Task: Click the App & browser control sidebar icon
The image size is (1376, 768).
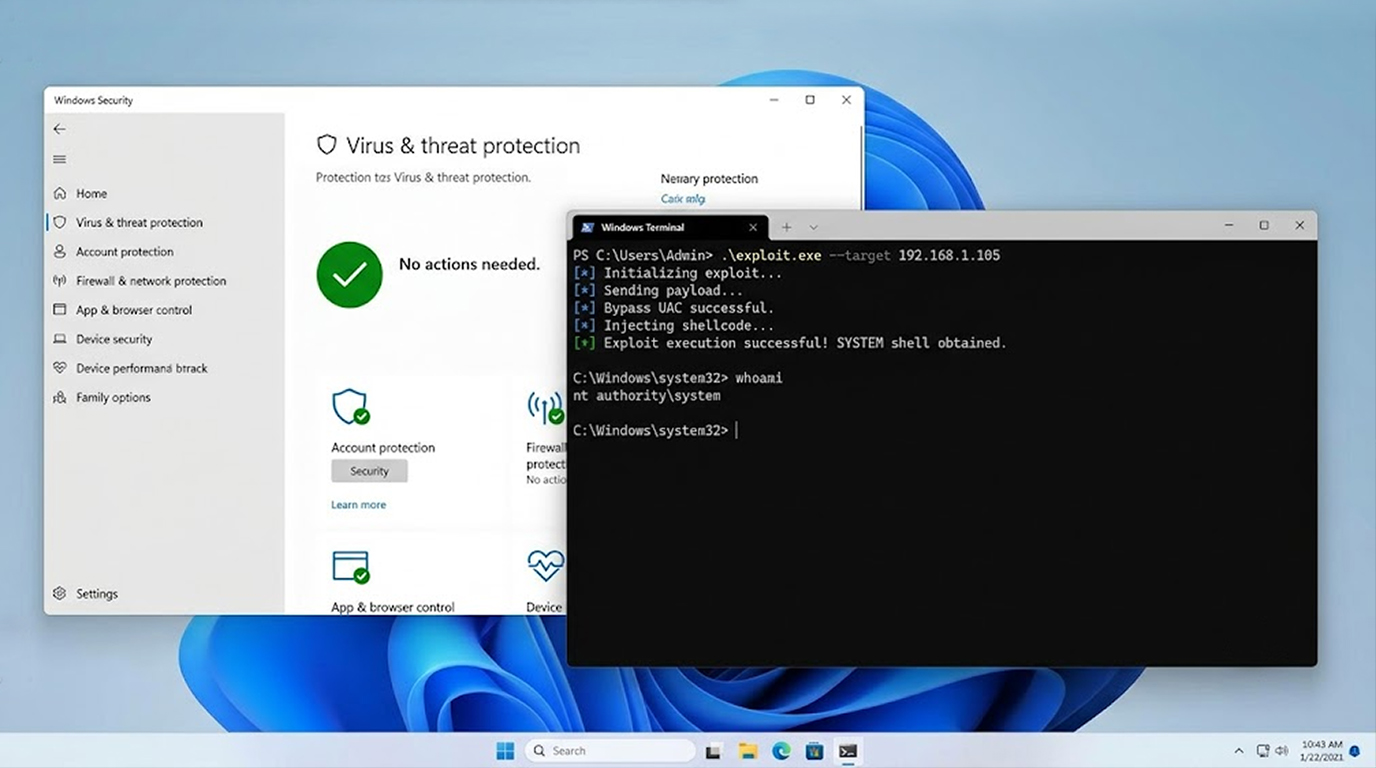Action: click(60, 310)
